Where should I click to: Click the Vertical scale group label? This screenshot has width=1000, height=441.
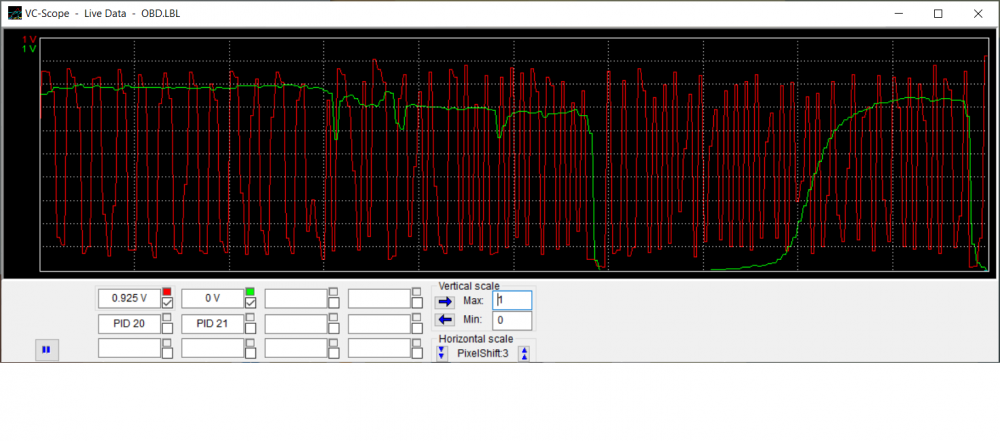[469, 286]
